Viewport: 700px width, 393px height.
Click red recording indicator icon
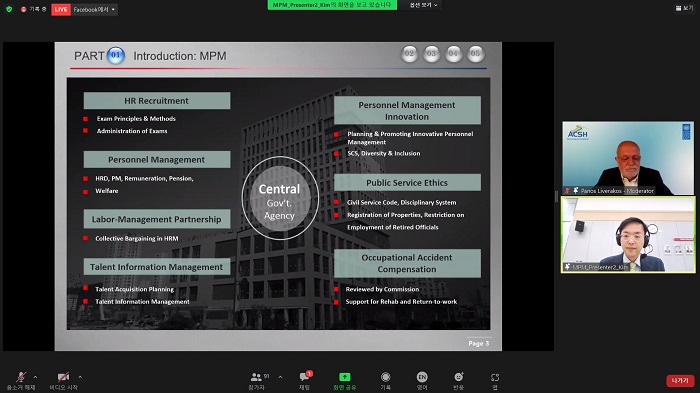(23, 9)
